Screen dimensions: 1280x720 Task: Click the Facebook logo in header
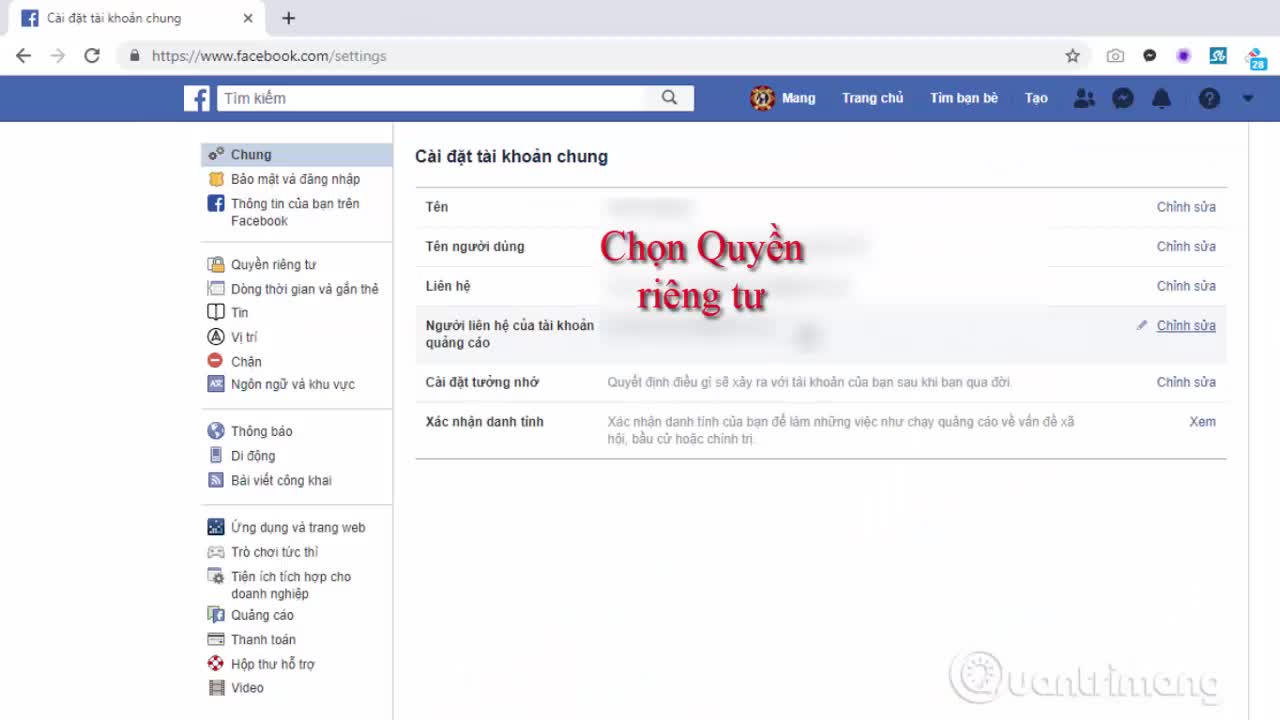tap(197, 98)
